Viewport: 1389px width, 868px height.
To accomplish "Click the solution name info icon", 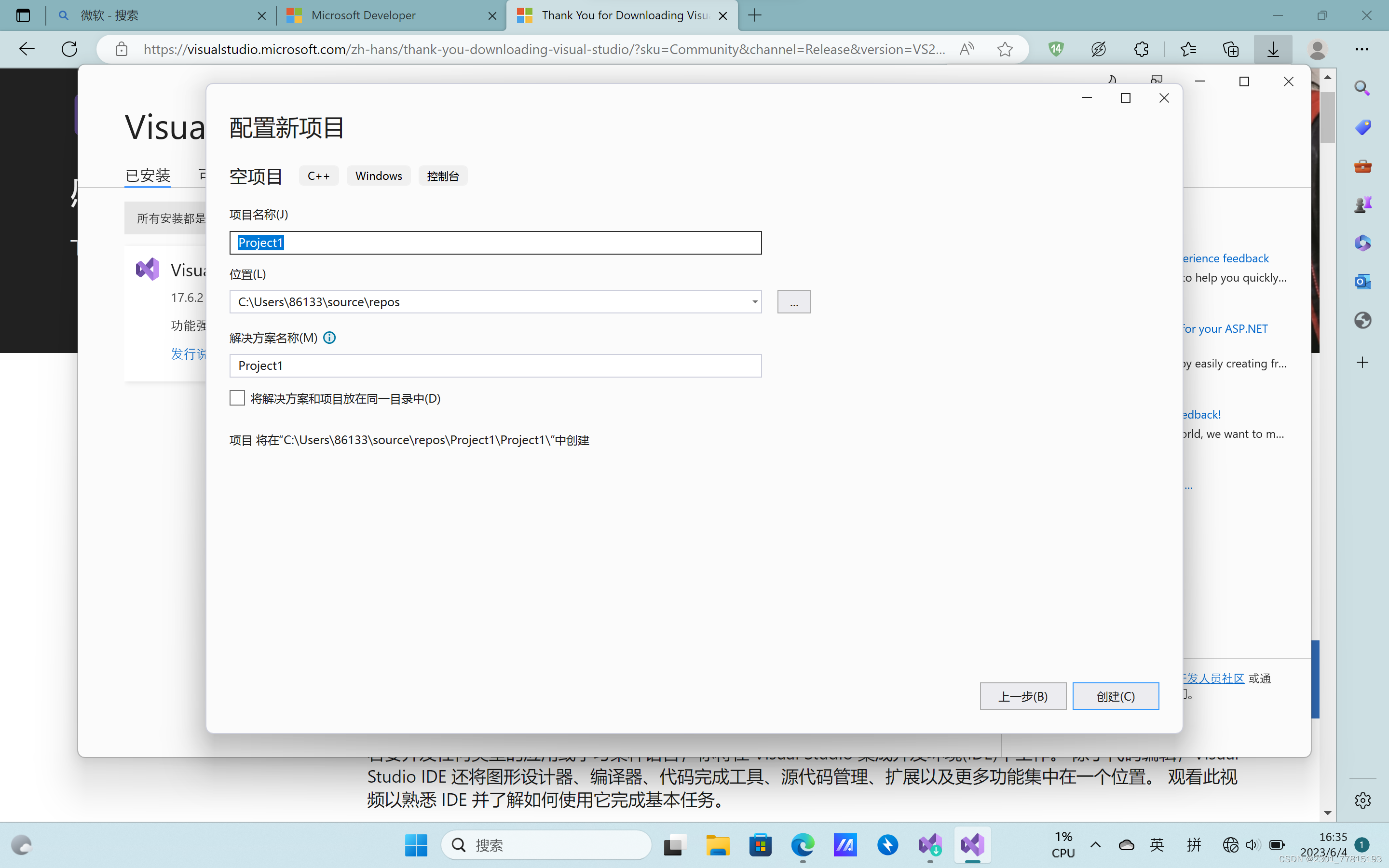I will tap(329, 338).
